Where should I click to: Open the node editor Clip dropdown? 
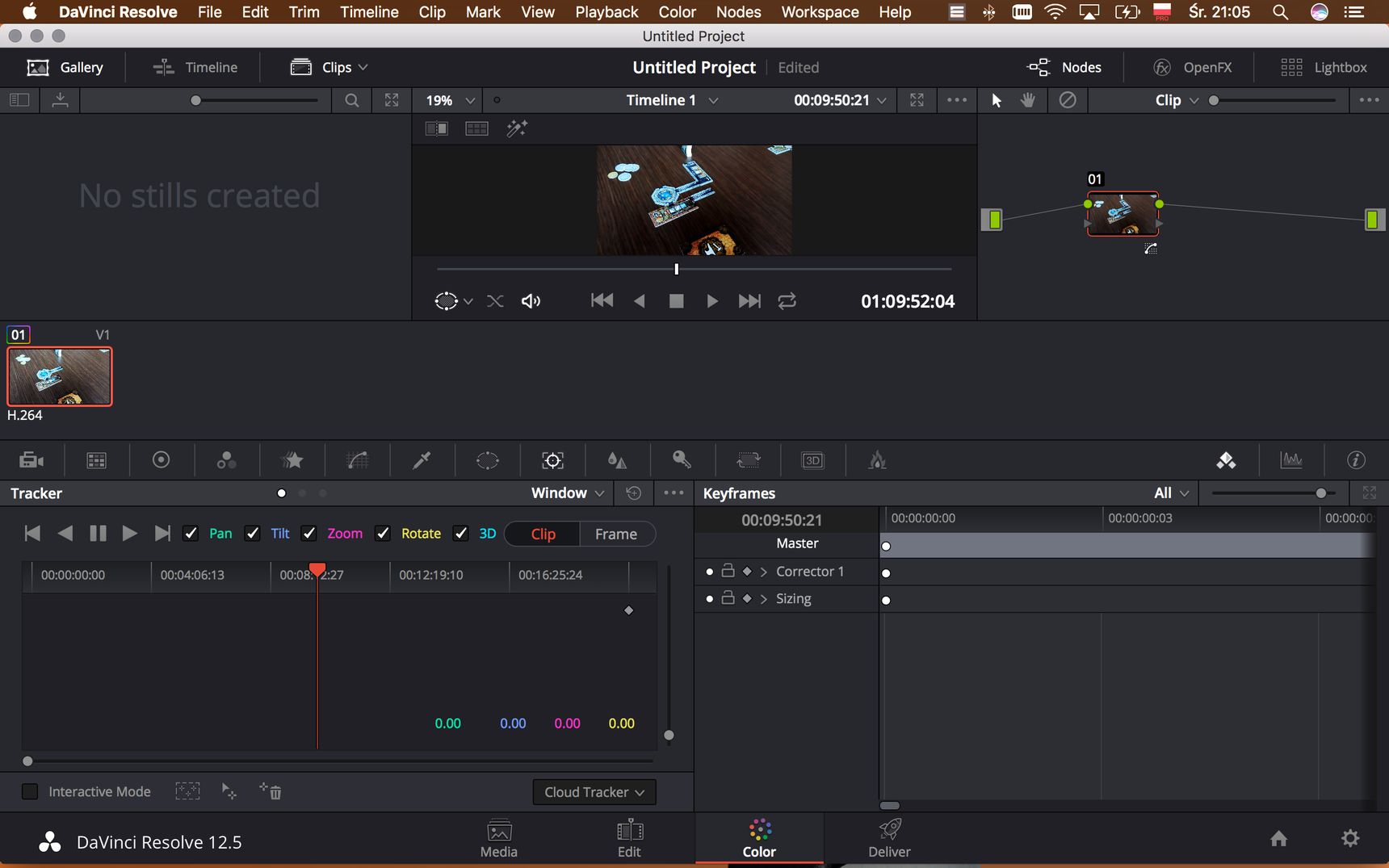[1177, 100]
